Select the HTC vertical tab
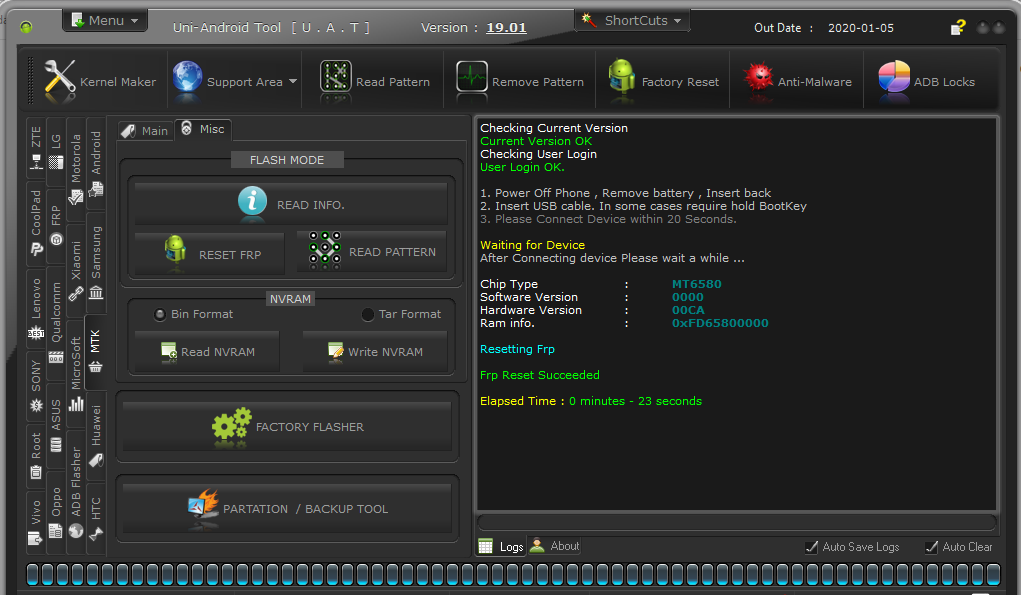Viewport: 1021px width, 595px height. (x=96, y=518)
